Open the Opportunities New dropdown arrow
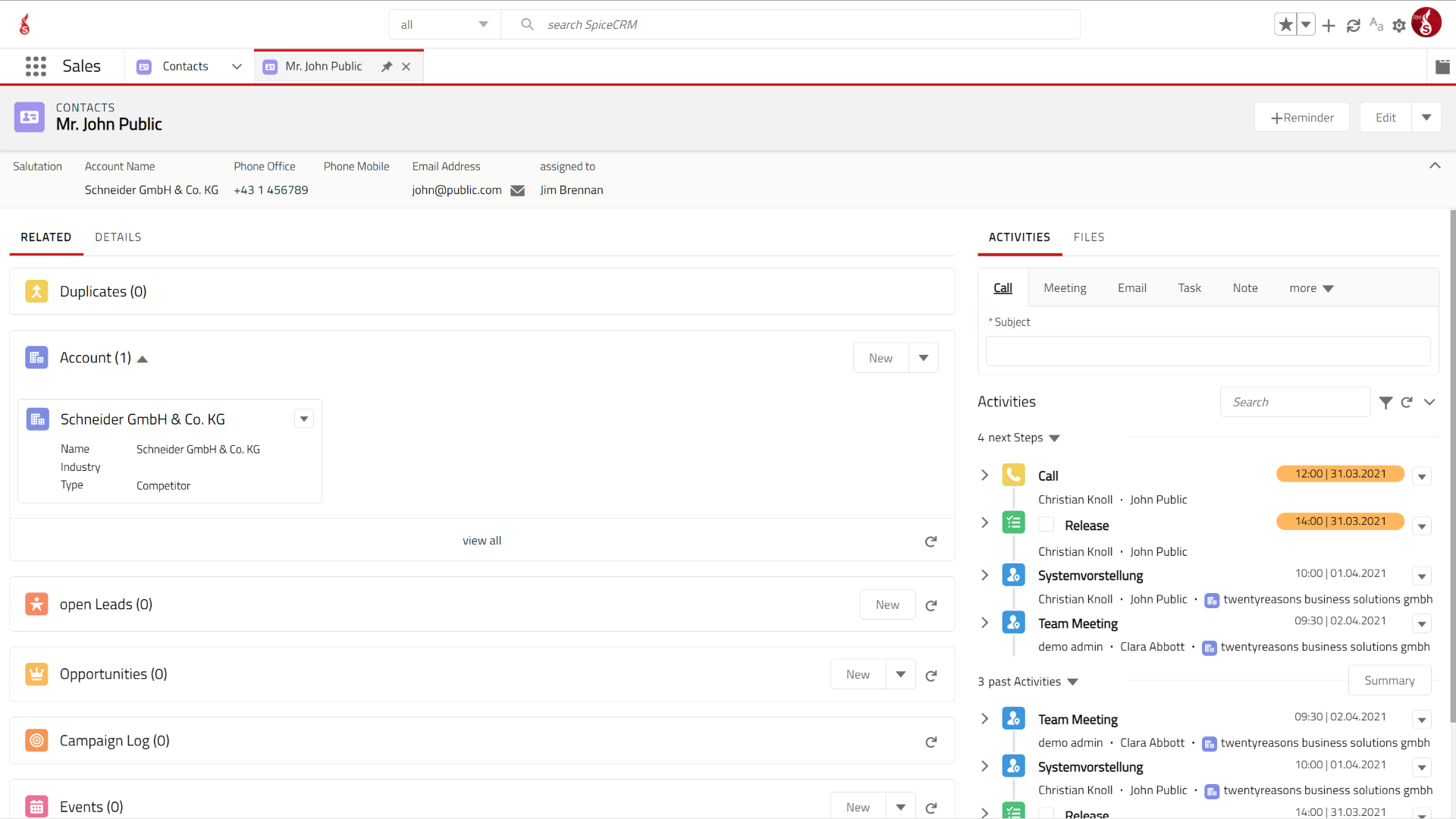Screen dimensions: 1456x819 click(901, 674)
